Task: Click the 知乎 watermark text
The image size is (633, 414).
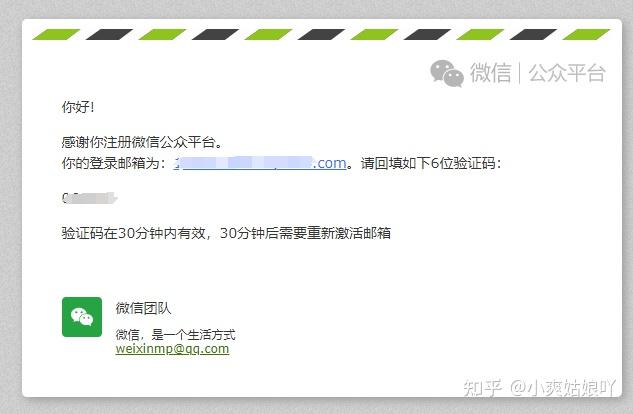Action: point(482,388)
